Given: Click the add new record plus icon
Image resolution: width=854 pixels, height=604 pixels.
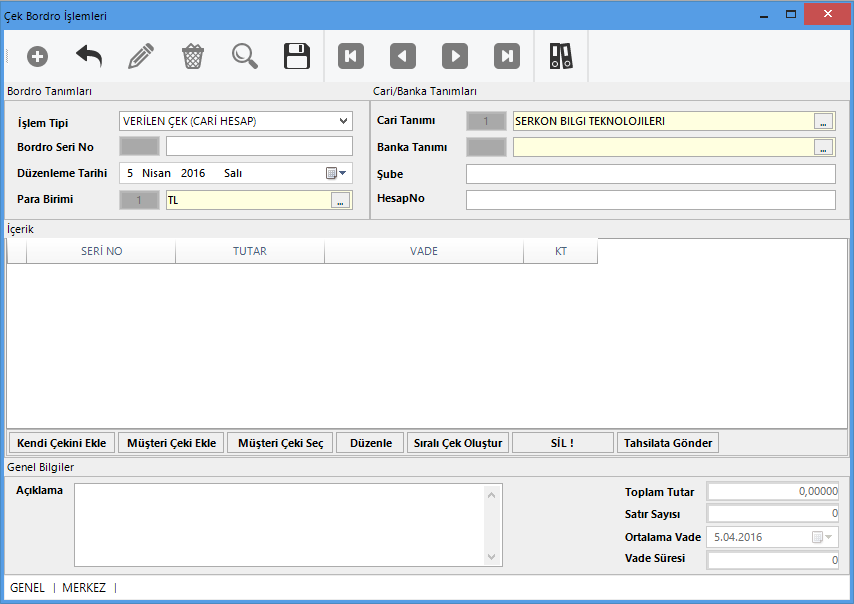Looking at the screenshot, I should click(37, 56).
